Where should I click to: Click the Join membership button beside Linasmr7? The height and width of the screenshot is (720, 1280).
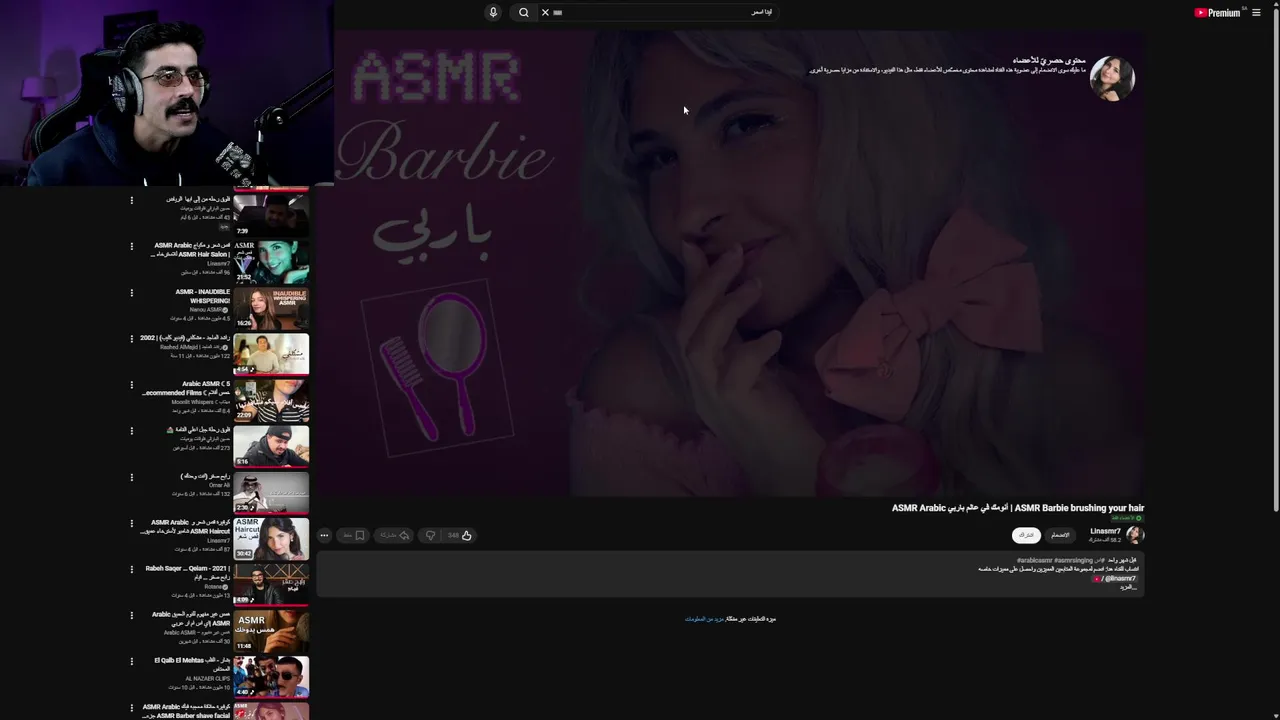pyautogui.click(x=1060, y=535)
